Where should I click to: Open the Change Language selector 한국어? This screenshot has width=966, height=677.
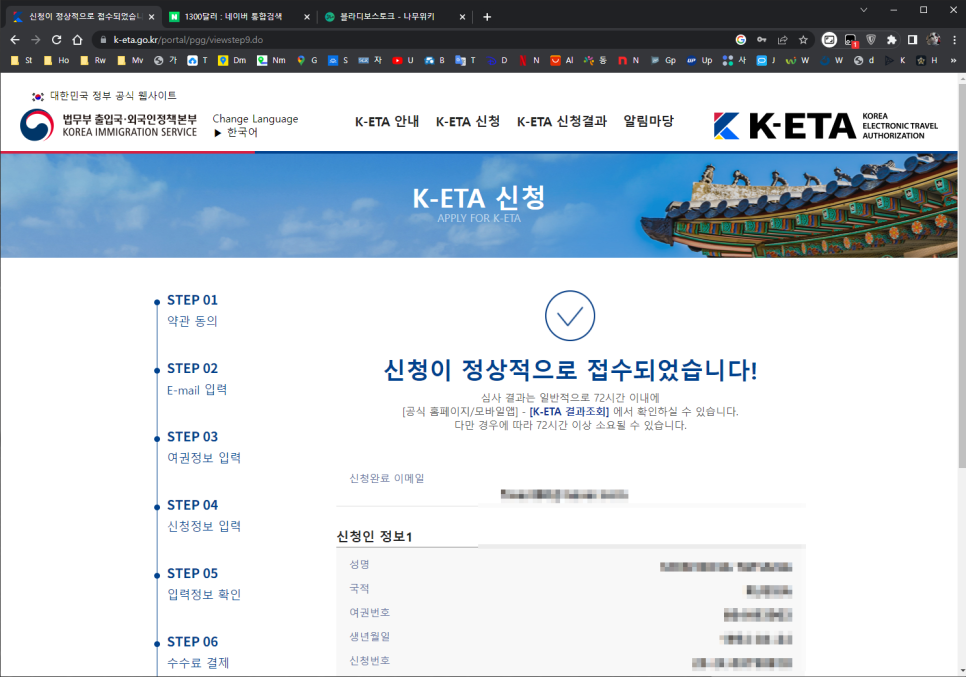(236, 132)
